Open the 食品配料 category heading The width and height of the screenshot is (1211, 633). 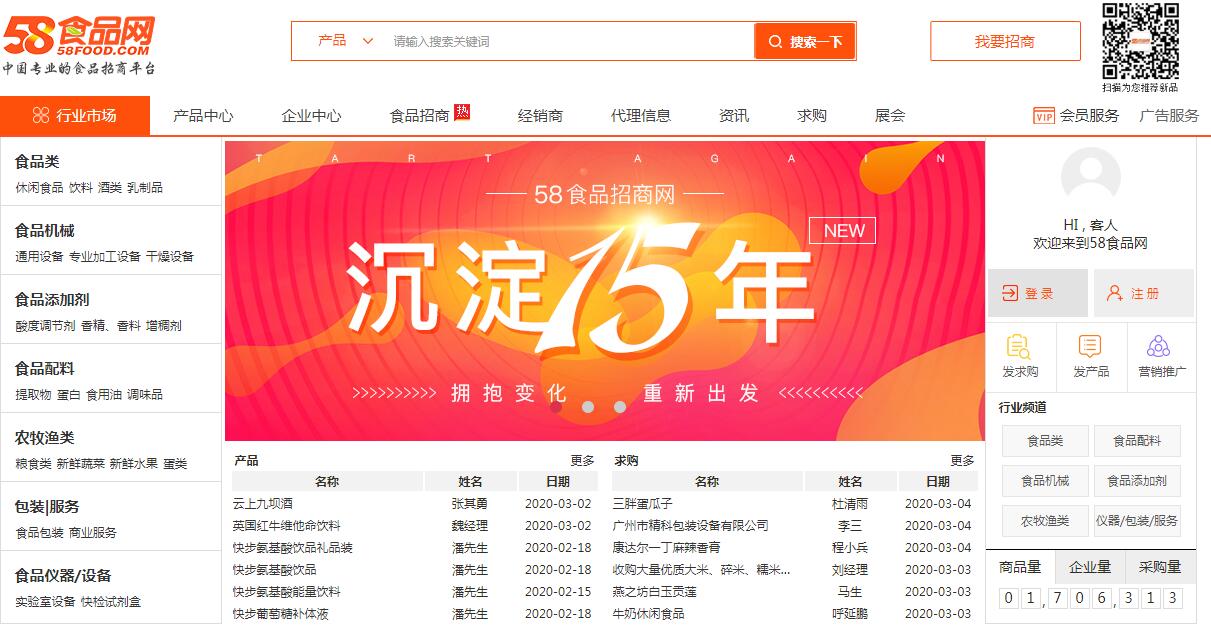click(44, 369)
